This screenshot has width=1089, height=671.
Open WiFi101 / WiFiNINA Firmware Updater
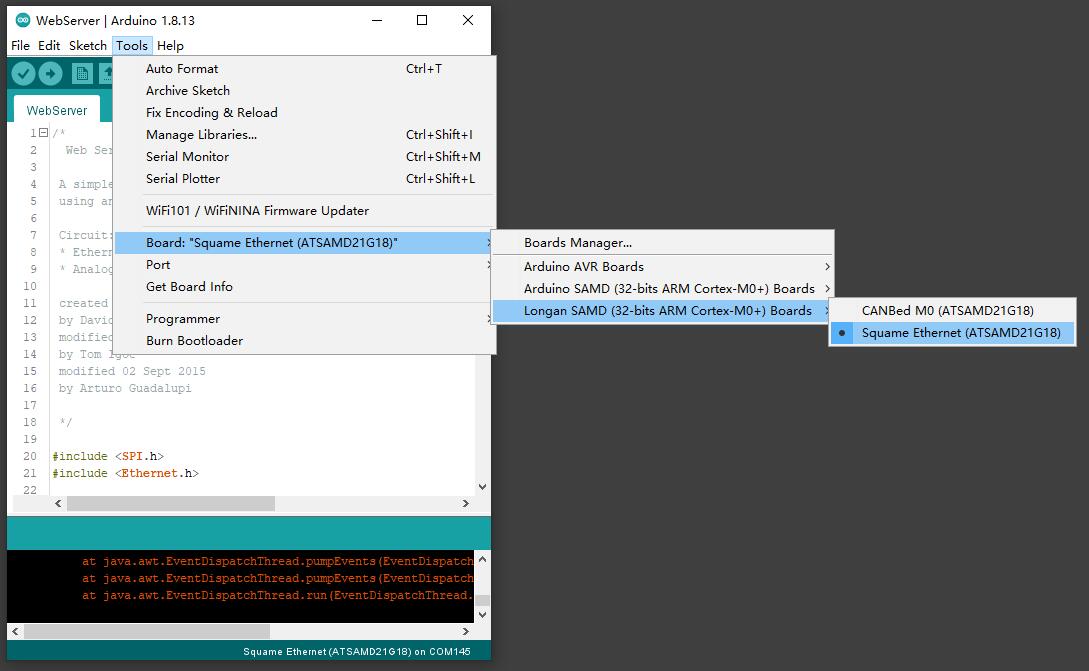(x=304, y=210)
